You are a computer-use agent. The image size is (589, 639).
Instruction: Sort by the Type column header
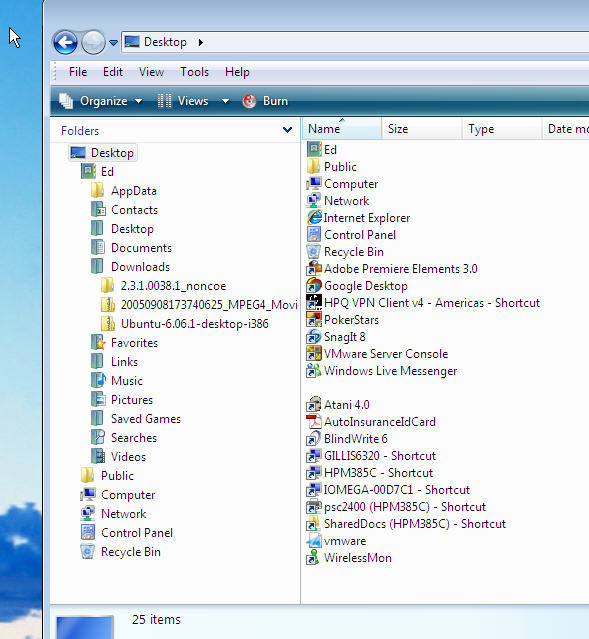502,129
